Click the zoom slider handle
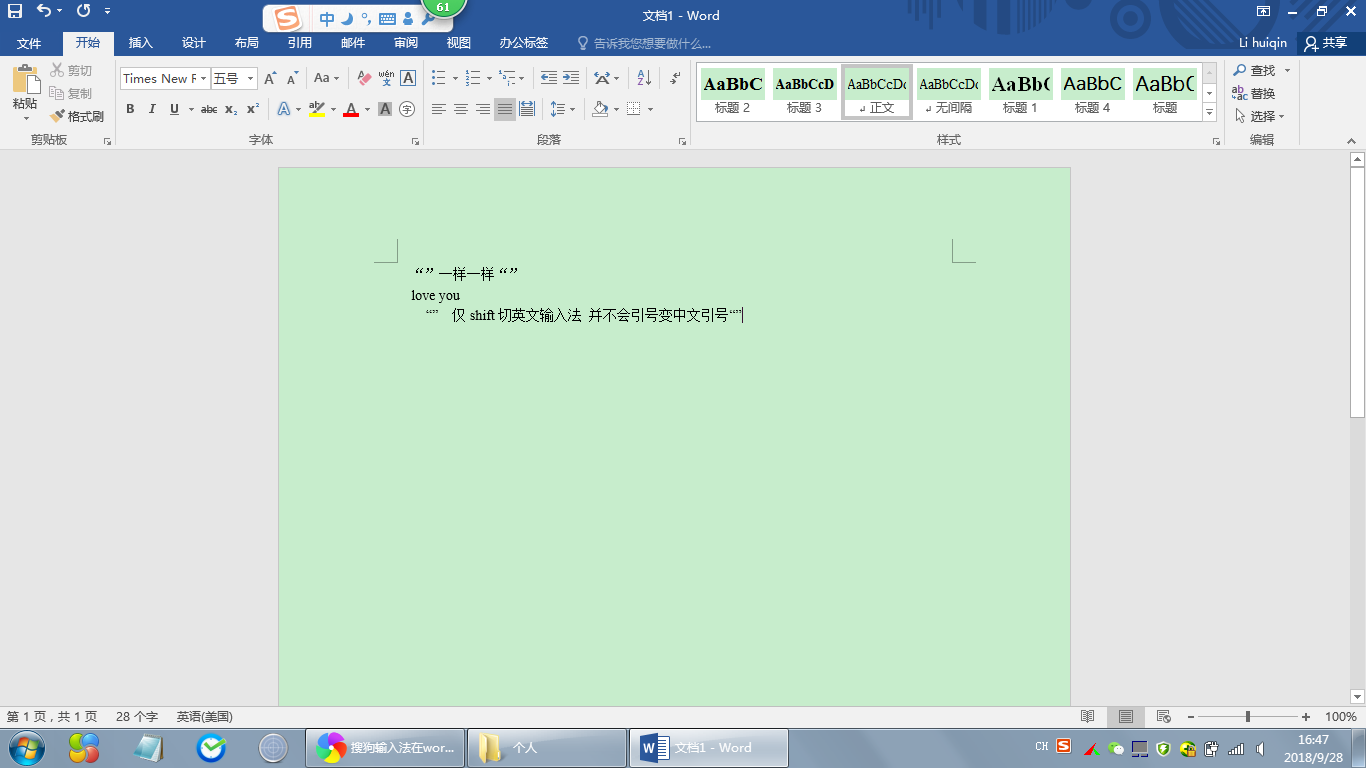The width and height of the screenshot is (1366, 768). pos(1248,717)
